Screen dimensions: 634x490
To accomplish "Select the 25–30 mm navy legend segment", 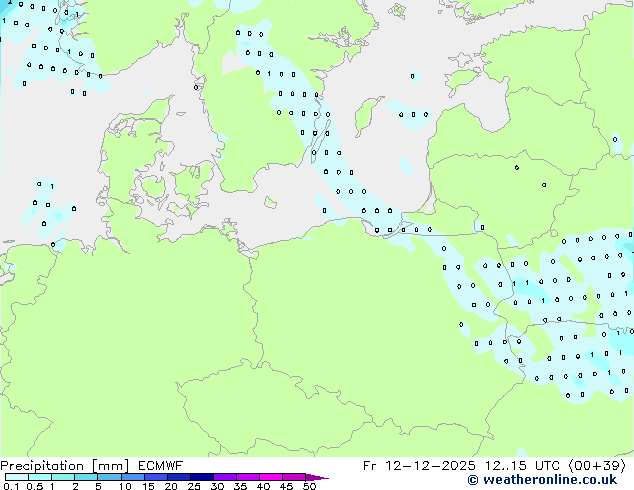I will (201, 477).
